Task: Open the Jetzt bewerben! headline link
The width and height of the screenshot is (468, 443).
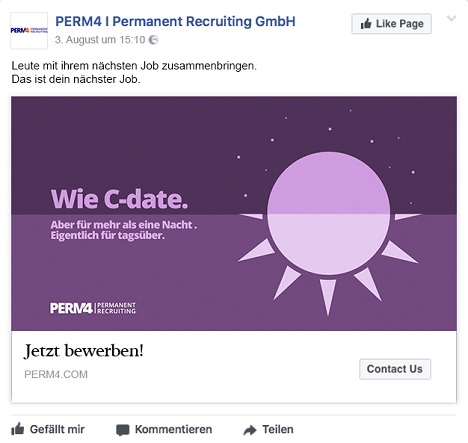Action: (x=84, y=351)
